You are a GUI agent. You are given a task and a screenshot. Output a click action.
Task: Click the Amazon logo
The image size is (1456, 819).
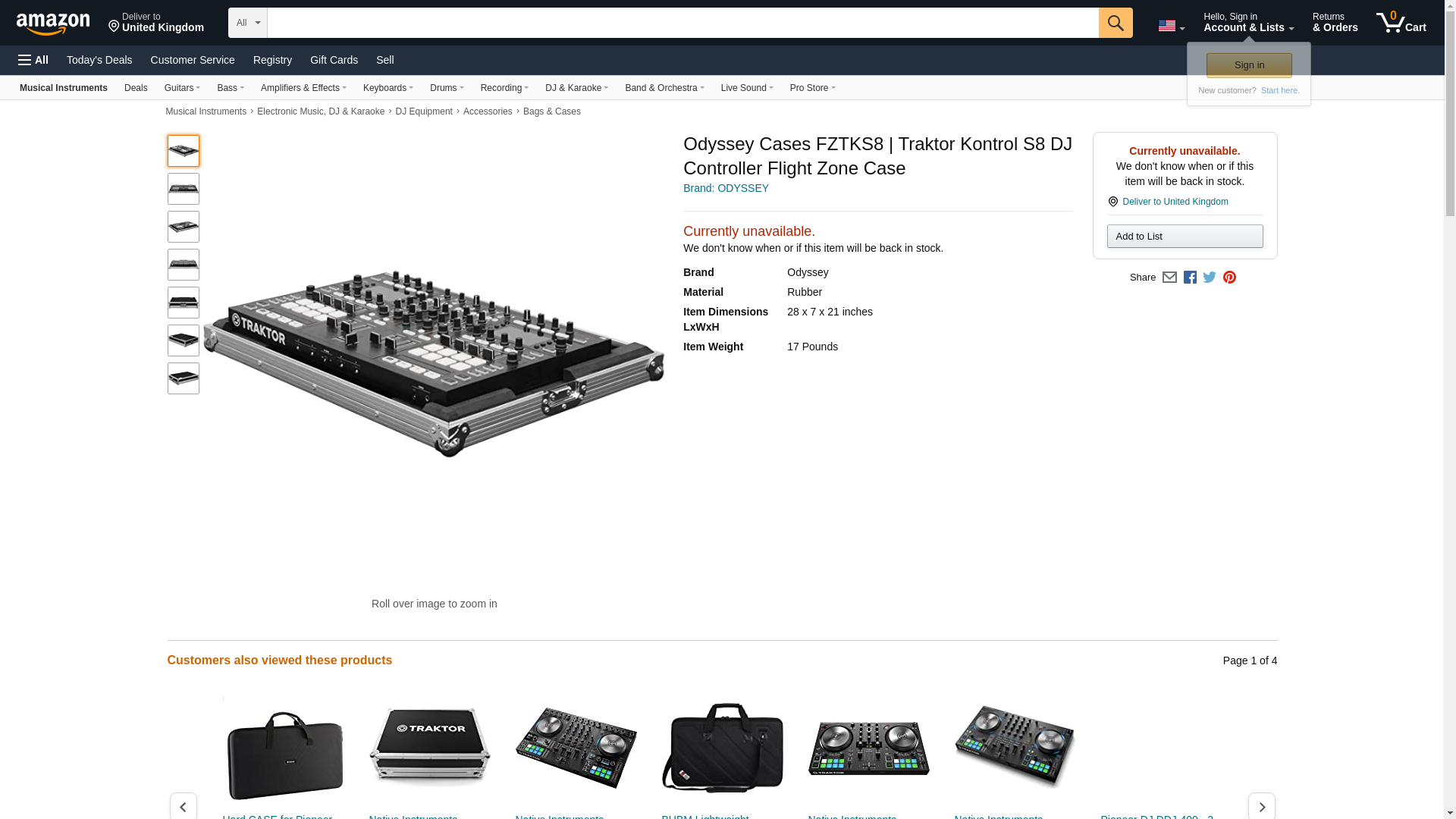[53, 24]
